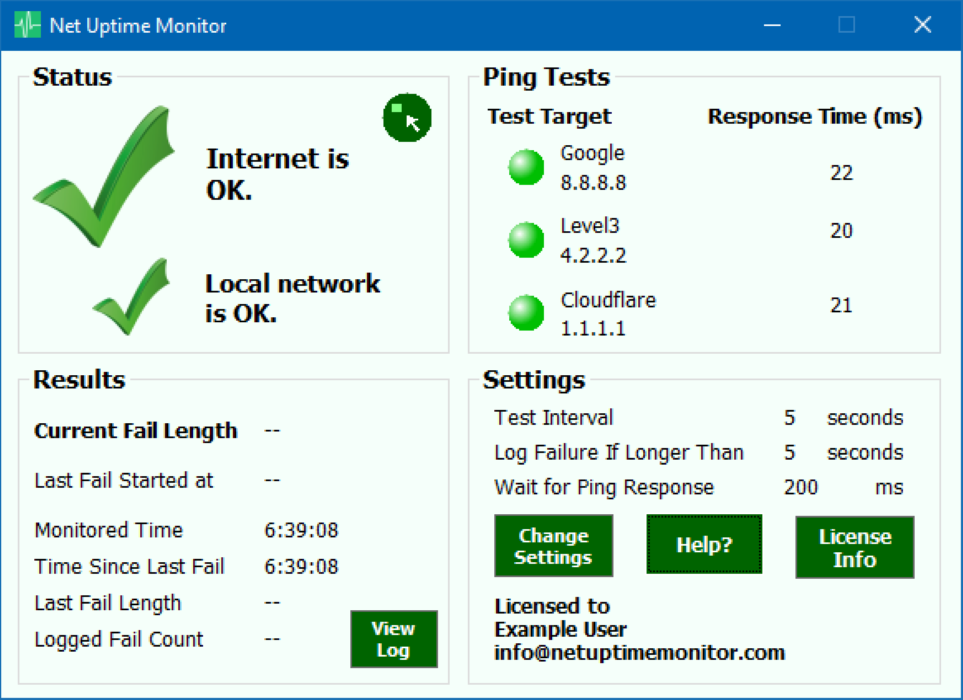Click the Log Failure If Longer Than label
This screenshot has height=700, width=963.
[619, 453]
